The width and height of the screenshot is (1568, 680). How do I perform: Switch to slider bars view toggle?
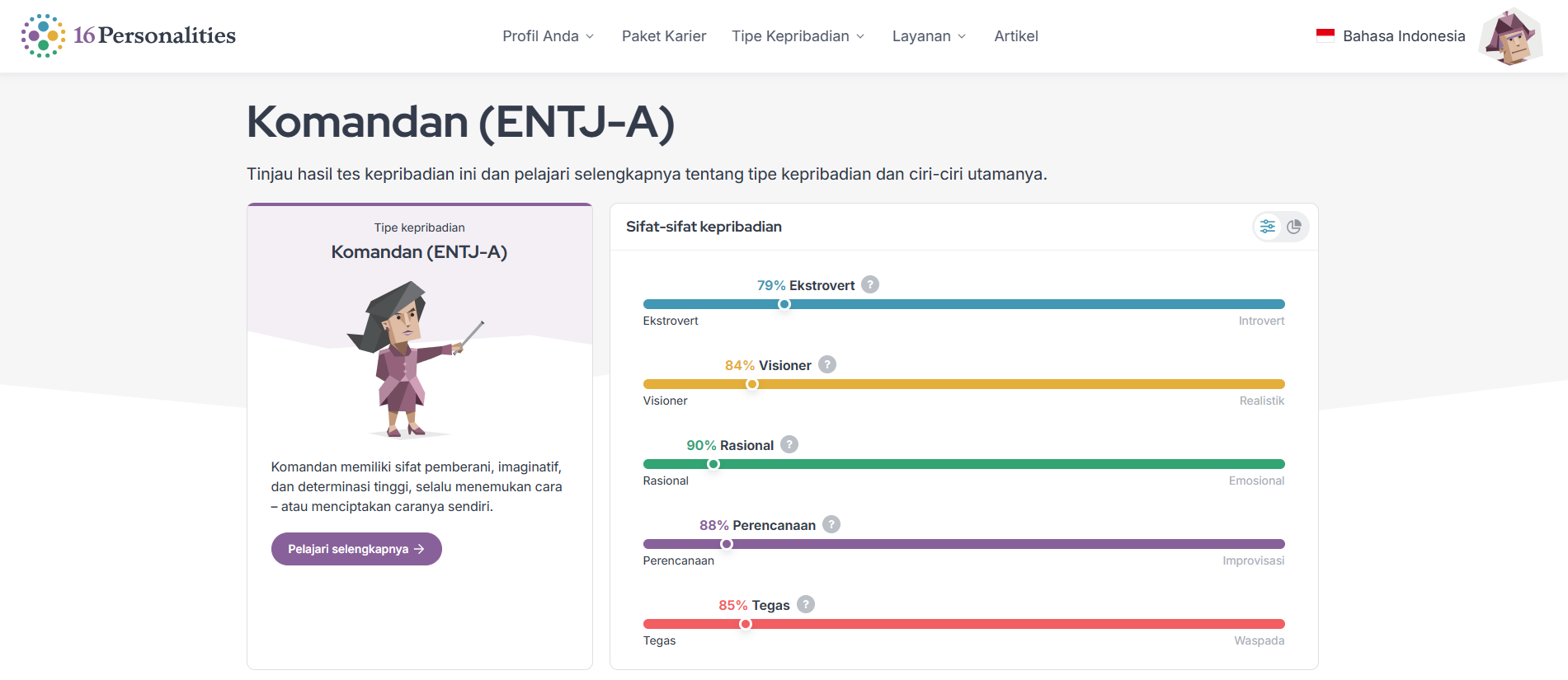pos(1268,227)
